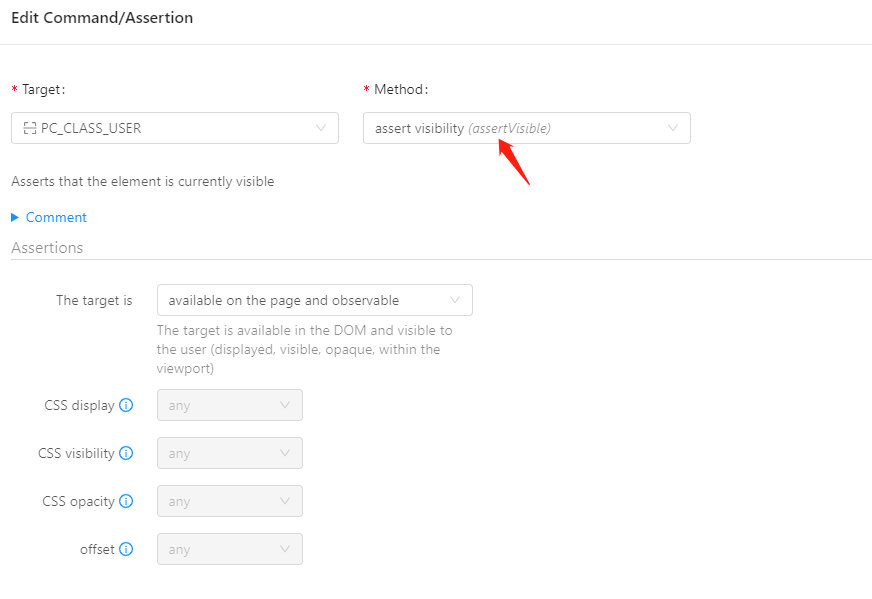Click the element selector icon beside PC_CLASS_USER
Image resolution: width=872 pixels, height=599 pixels.
[x=30, y=128]
